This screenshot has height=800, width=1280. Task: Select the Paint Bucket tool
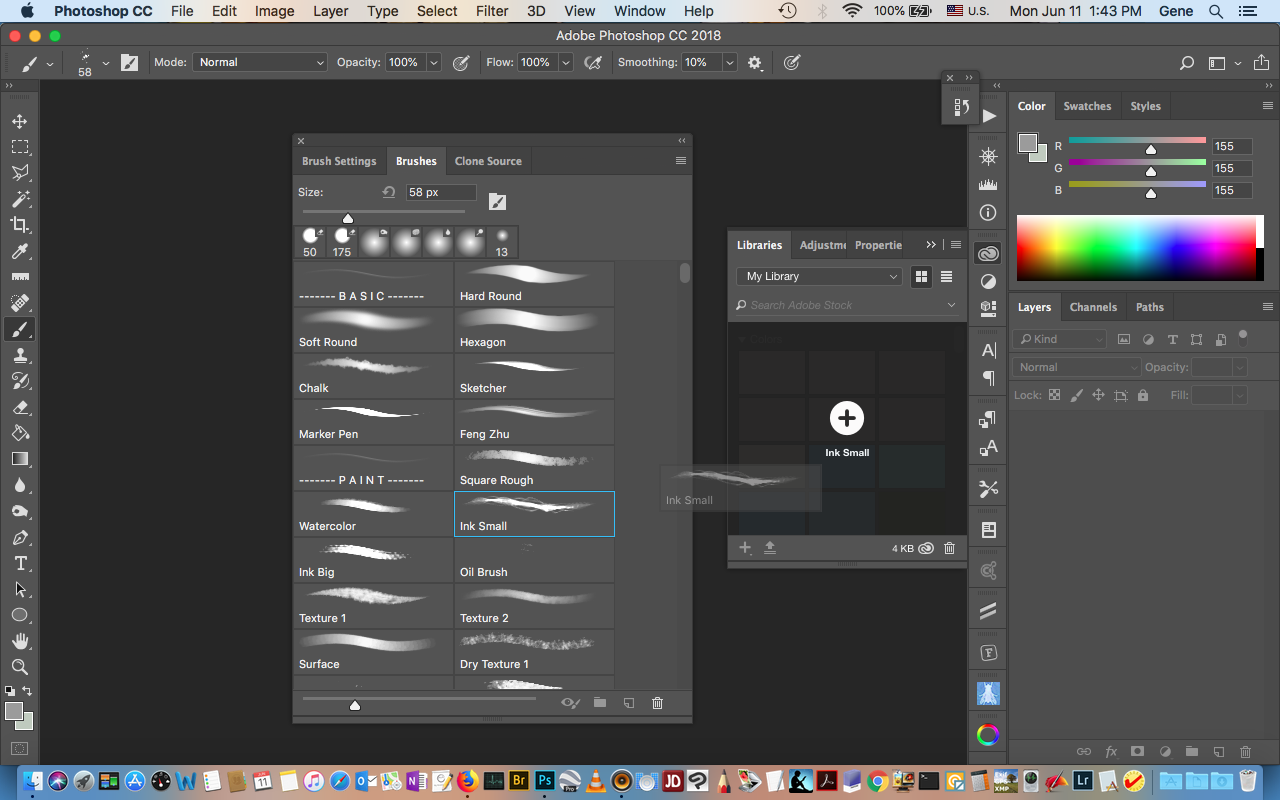[19, 433]
